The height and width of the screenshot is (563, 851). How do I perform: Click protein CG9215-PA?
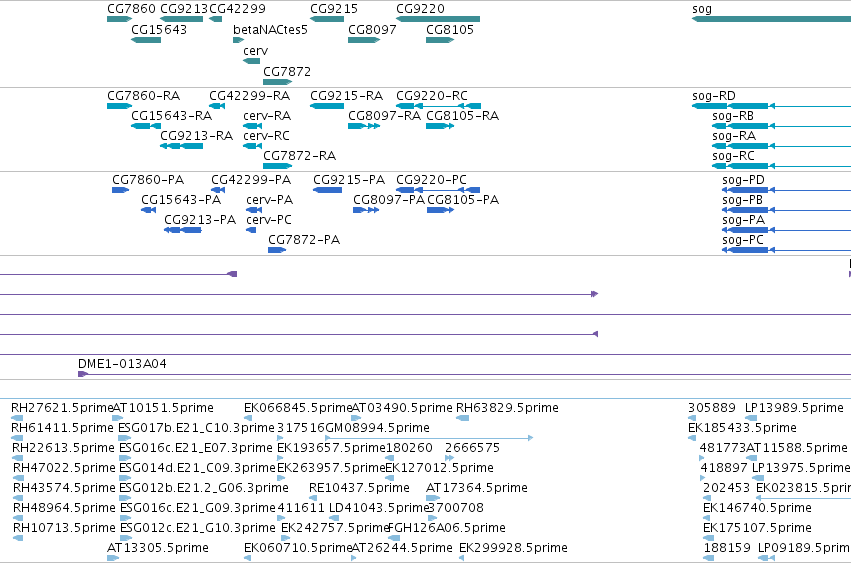349,180
